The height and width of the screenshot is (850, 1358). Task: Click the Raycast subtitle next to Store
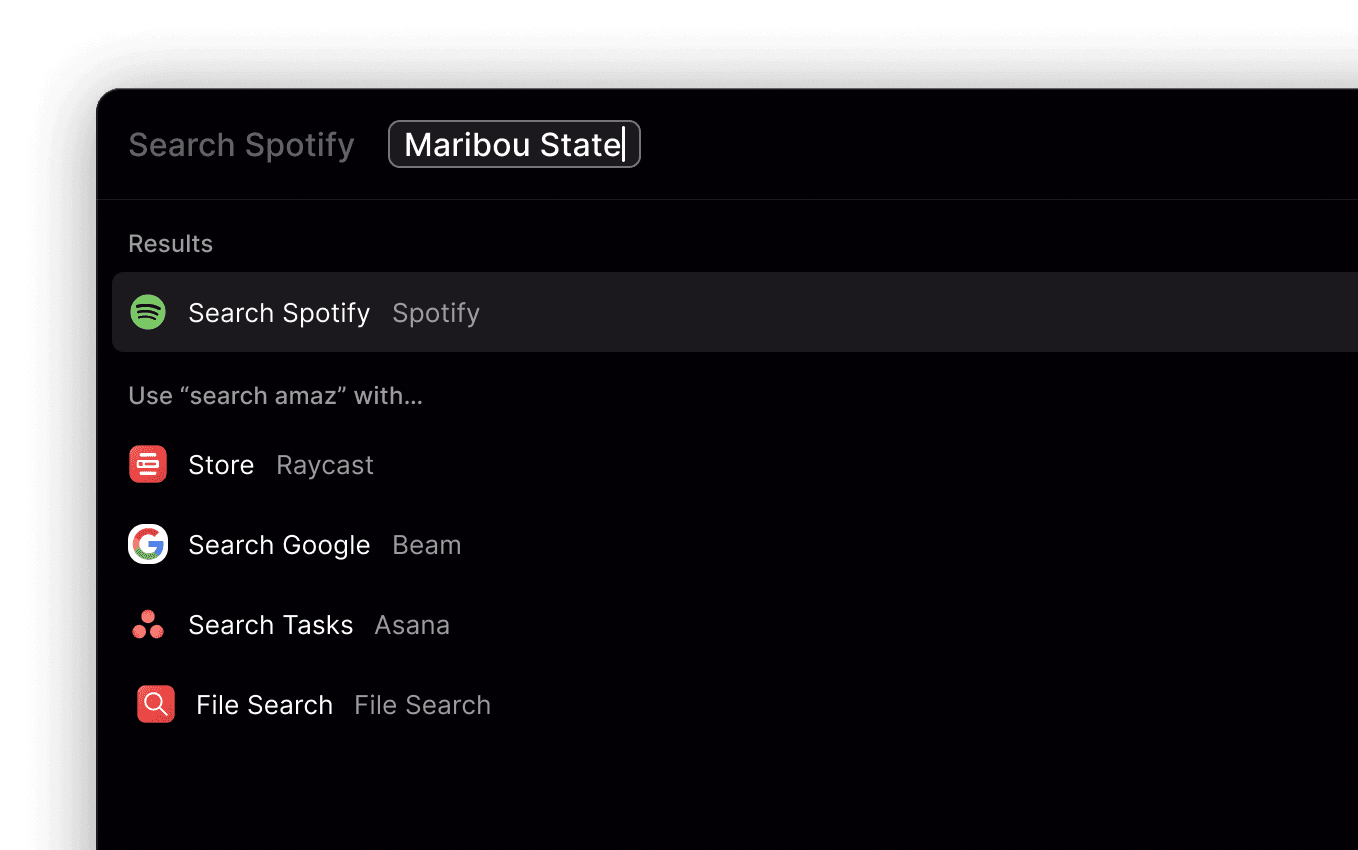point(325,465)
